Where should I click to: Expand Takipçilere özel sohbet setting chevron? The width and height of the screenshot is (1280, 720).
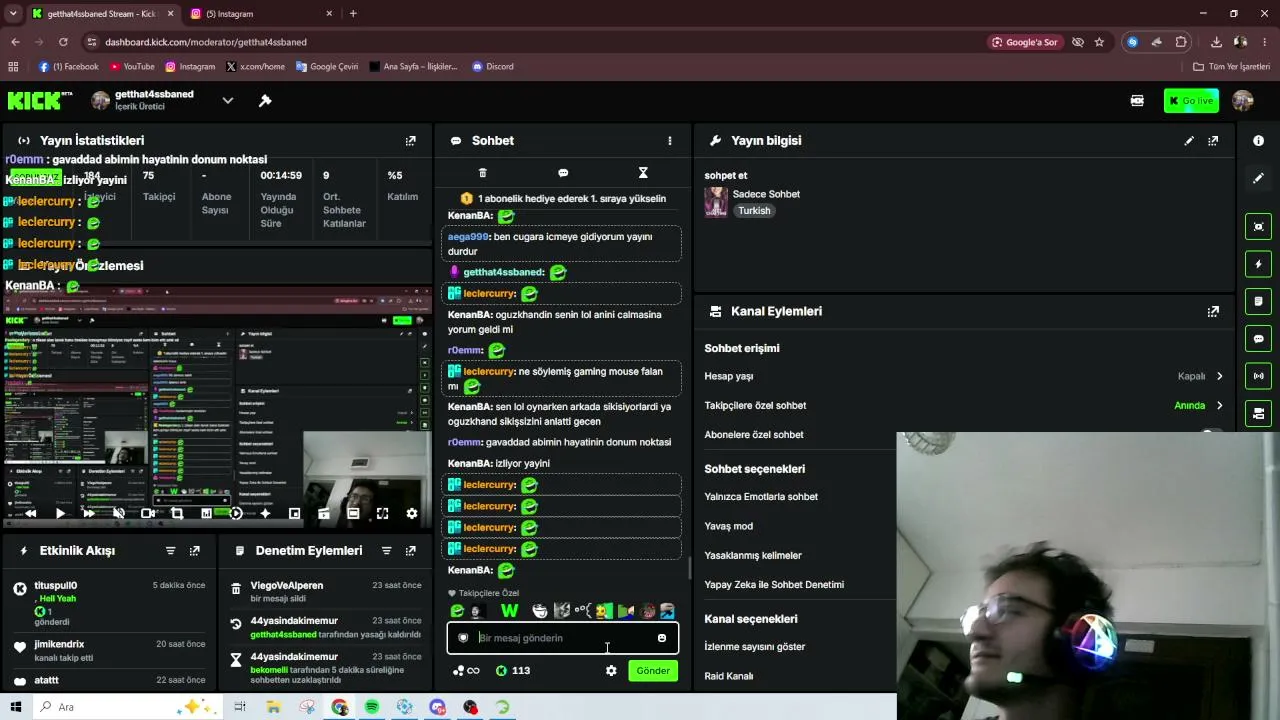pyautogui.click(x=1219, y=406)
